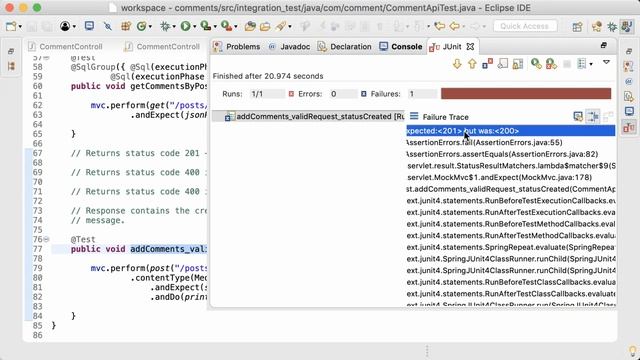Viewport: 640px width, 360px height.
Task: Go to Last Edit Location
Action: 439,27
